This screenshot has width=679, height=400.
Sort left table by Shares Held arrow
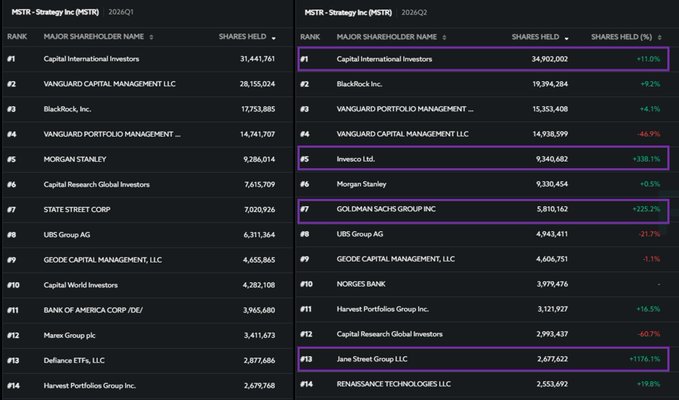274,38
